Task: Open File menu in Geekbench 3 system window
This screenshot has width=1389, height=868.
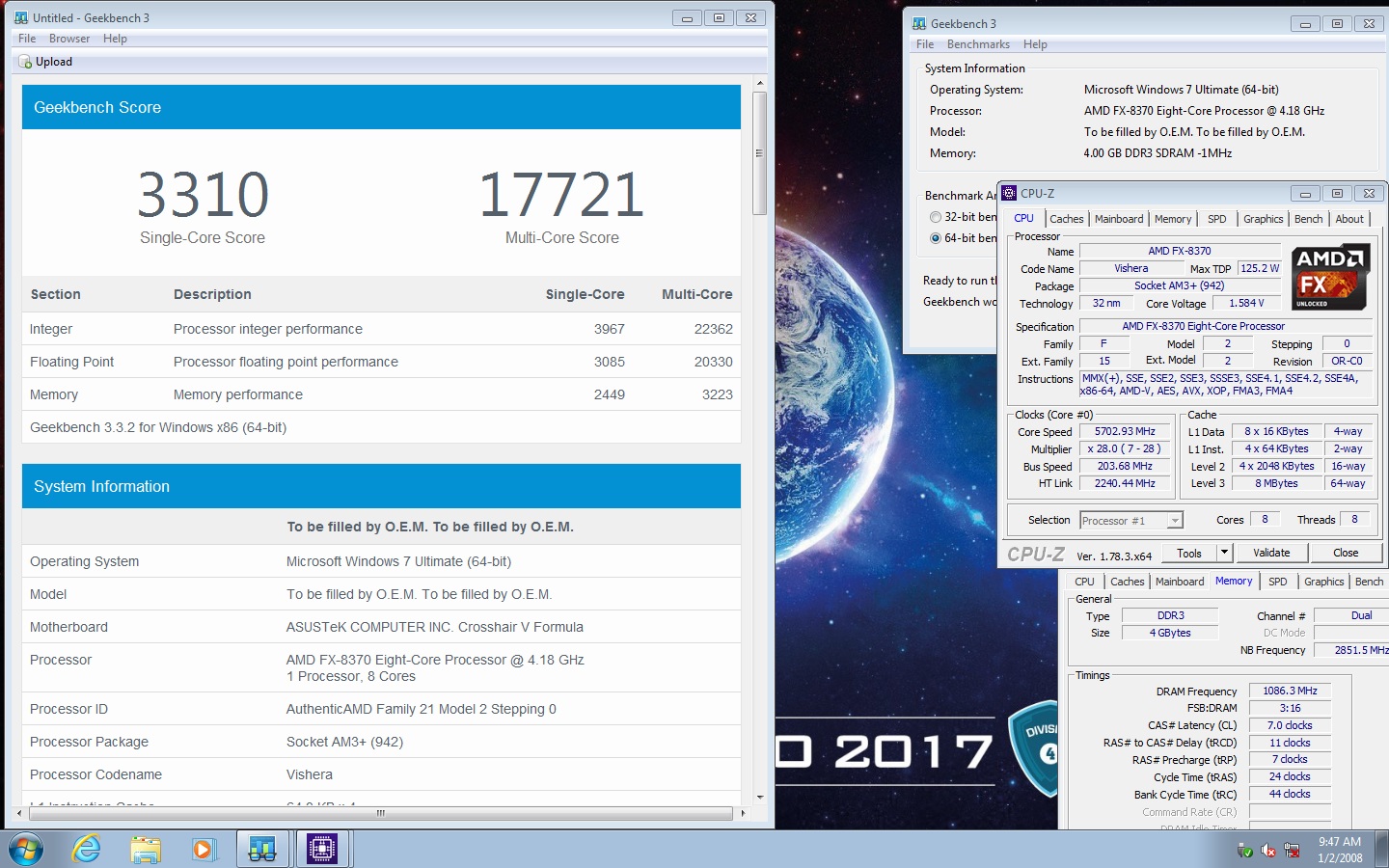Action: click(x=925, y=44)
